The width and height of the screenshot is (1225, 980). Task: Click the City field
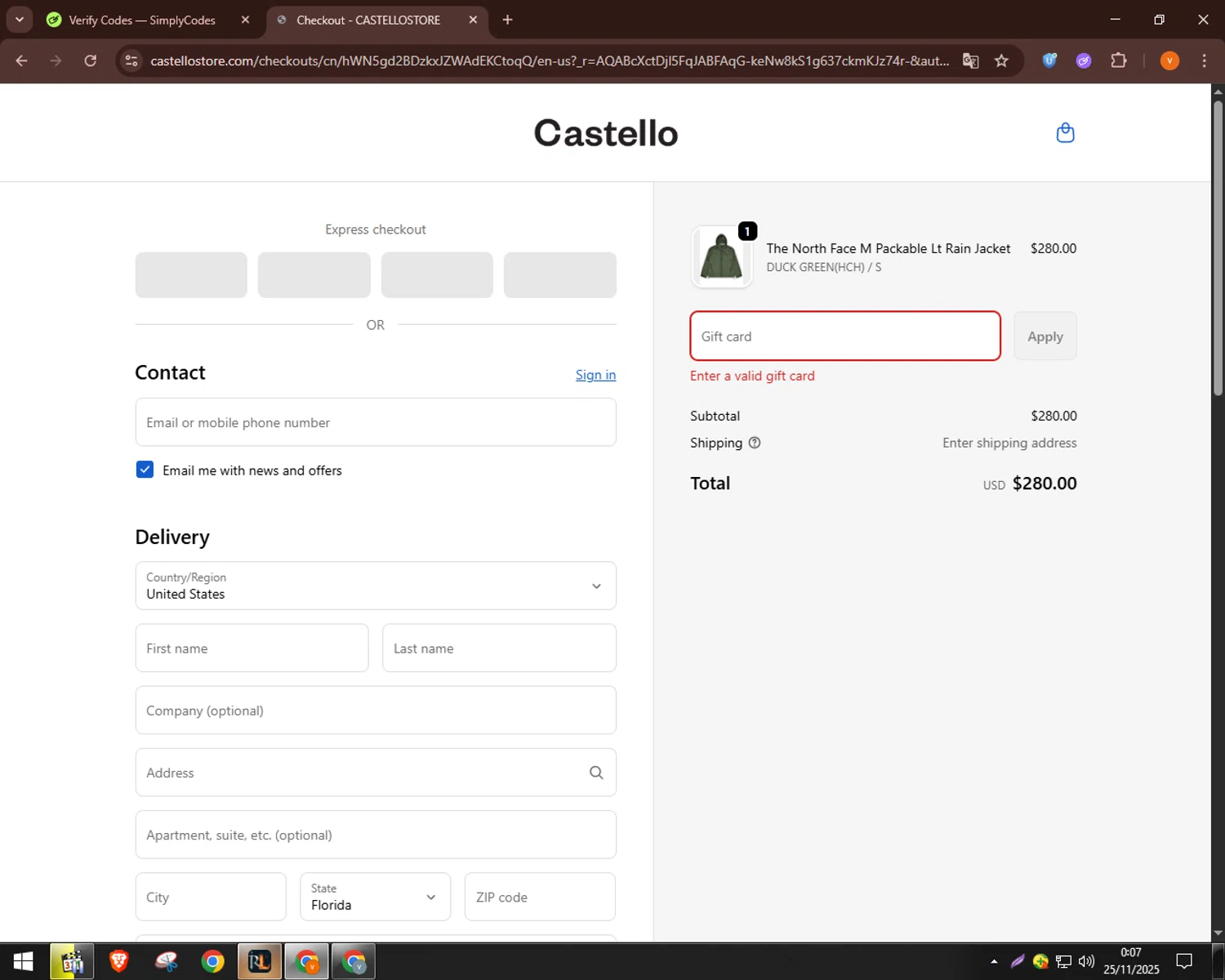click(x=211, y=897)
